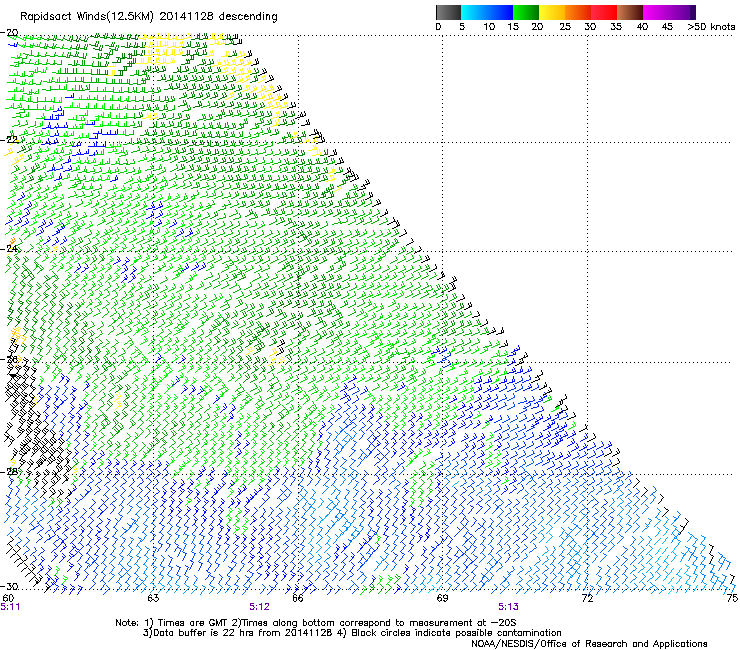Image resolution: width=740 pixels, height=650 pixels.
Task: Click the 63 longitude axis label
Action: (x=153, y=598)
